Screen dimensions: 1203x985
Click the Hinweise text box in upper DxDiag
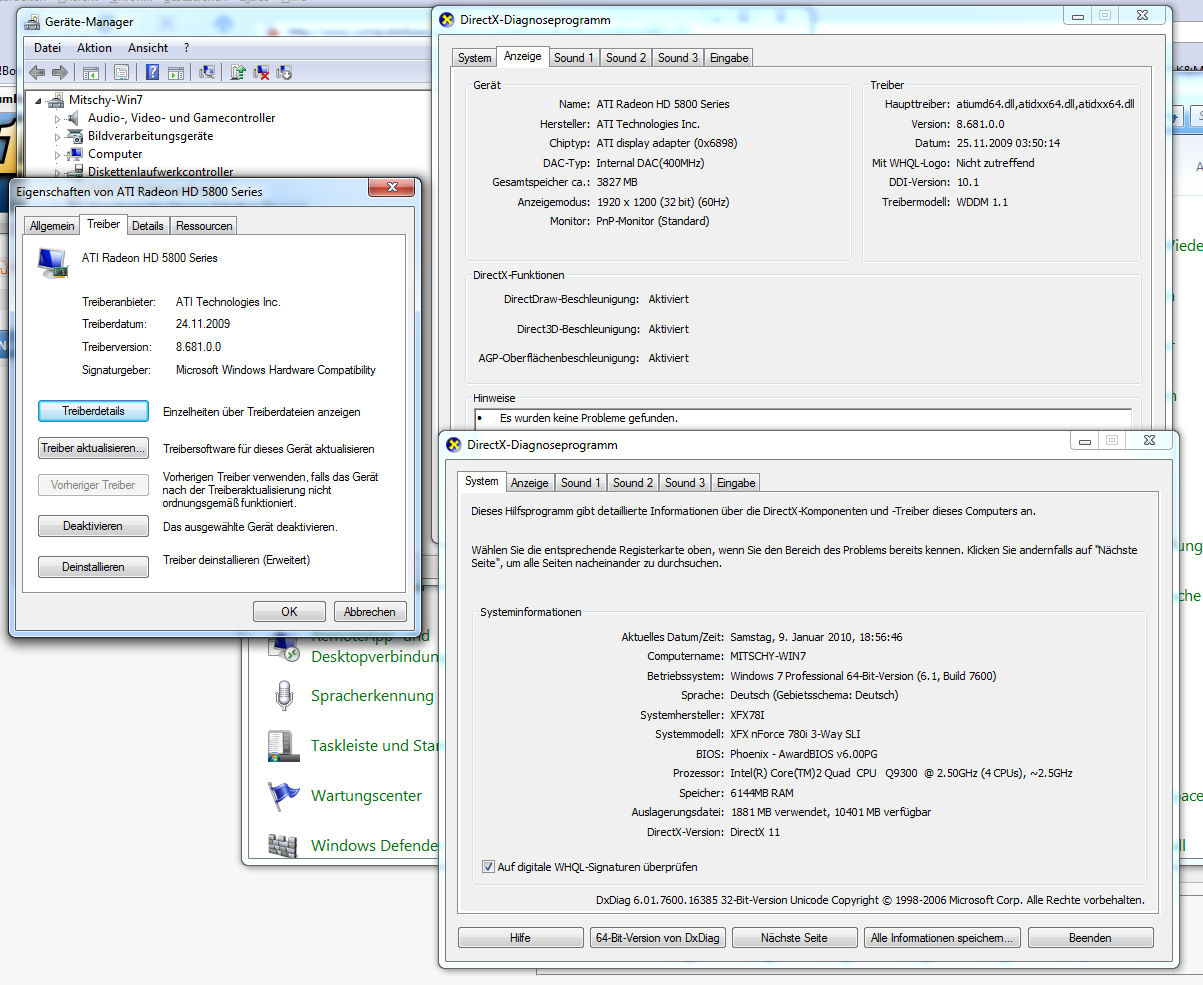click(x=803, y=418)
